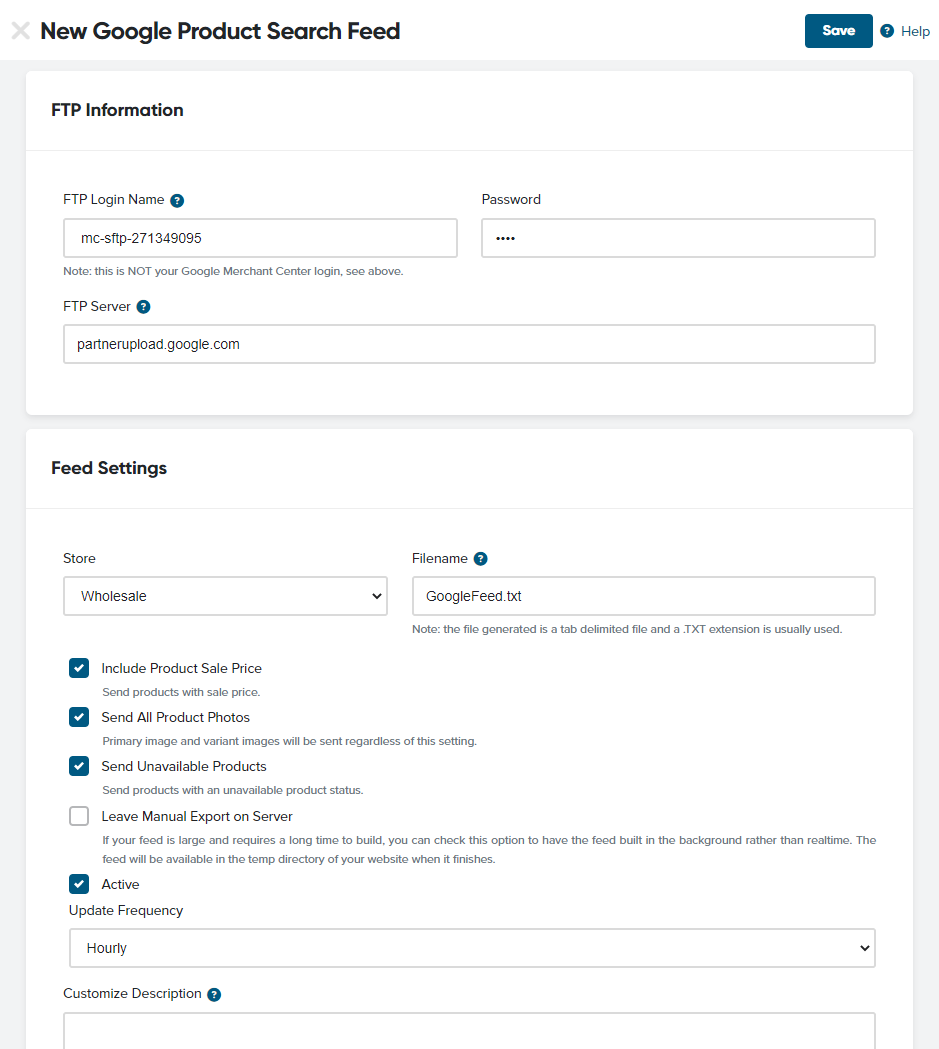Click the 'Primary image and variant images' hint
The height and width of the screenshot is (1049, 939).
click(290, 741)
